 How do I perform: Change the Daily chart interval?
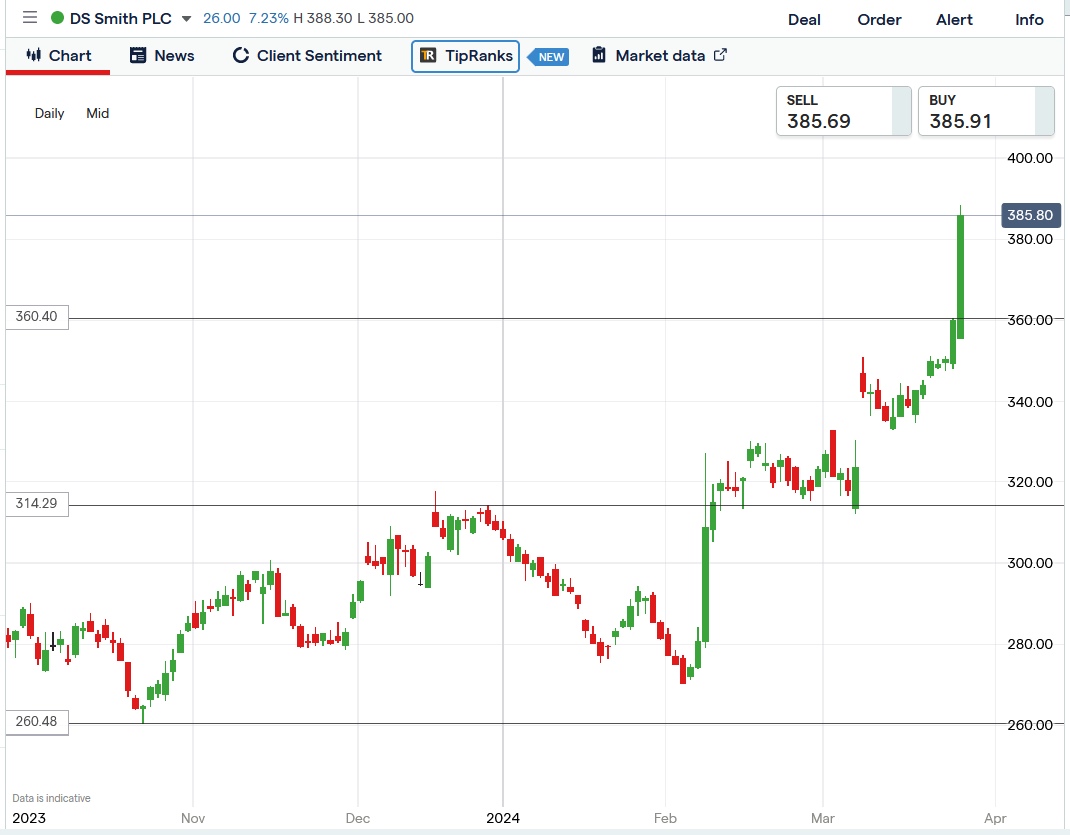pyautogui.click(x=49, y=113)
